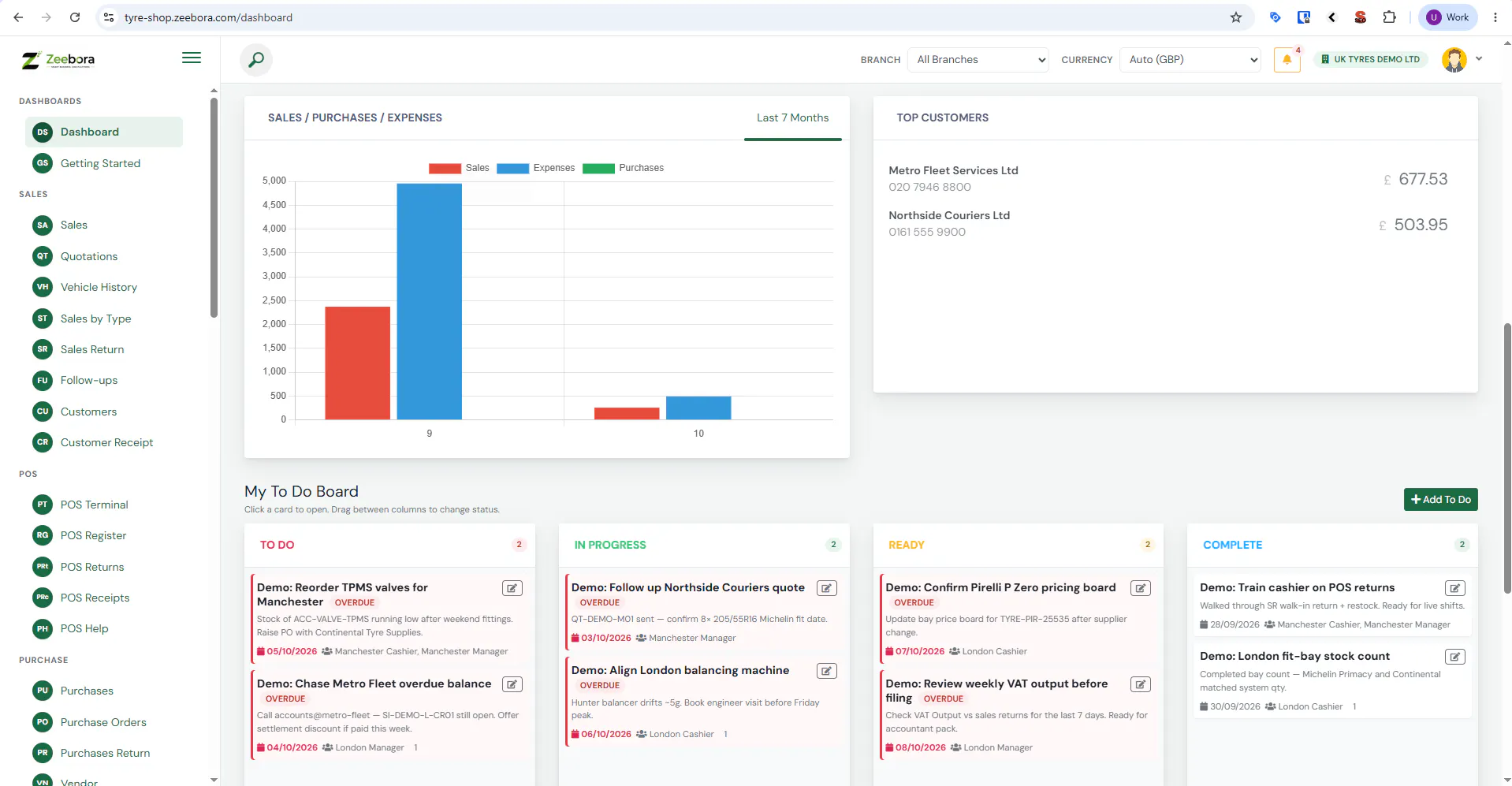Open the Chrome three-dot menu
1512x786 pixels.
coord(1495,17)
